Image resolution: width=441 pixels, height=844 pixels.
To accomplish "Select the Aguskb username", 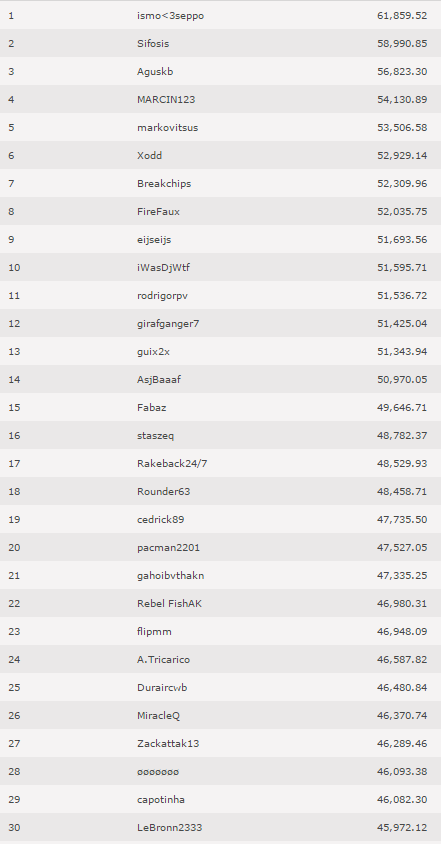I will 155,72.
